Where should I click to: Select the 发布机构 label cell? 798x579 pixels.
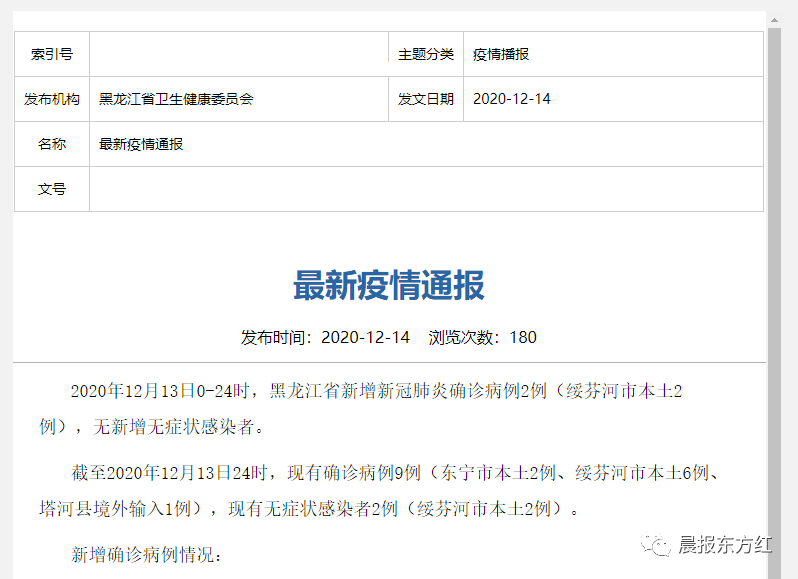click(x=52, y=99)
